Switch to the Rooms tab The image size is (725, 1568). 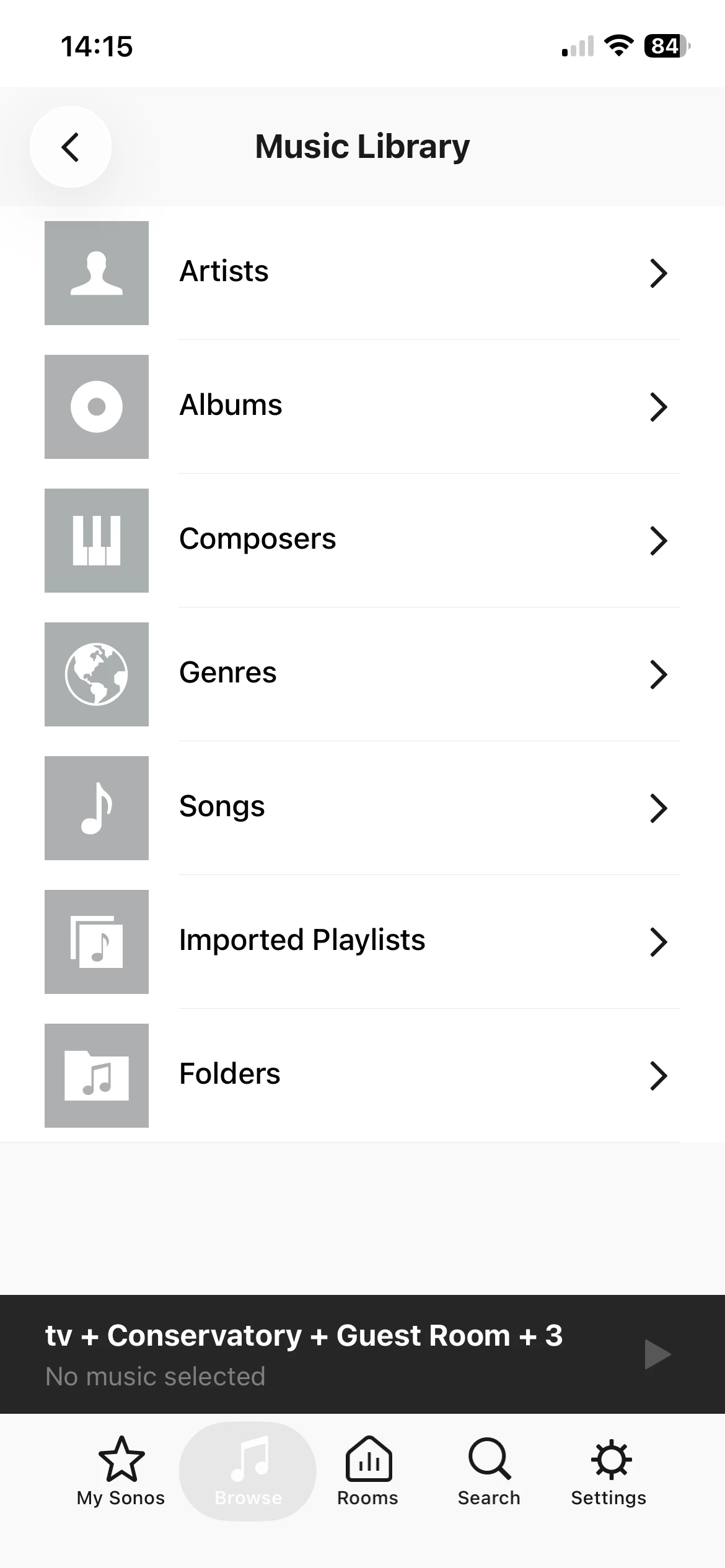pyautogui.click(x=368, y=1471)
